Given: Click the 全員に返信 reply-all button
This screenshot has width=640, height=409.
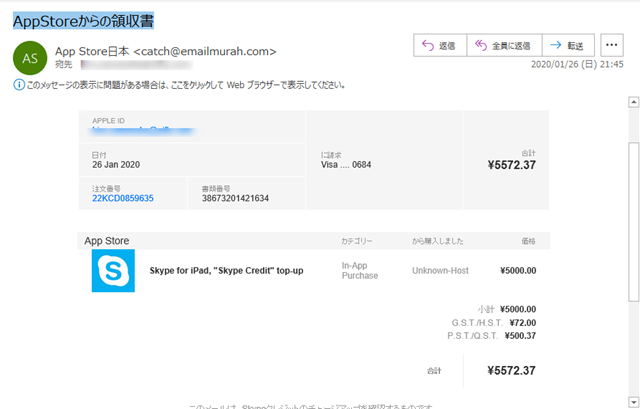Looking at the screenshot, I should coord(504,45).
